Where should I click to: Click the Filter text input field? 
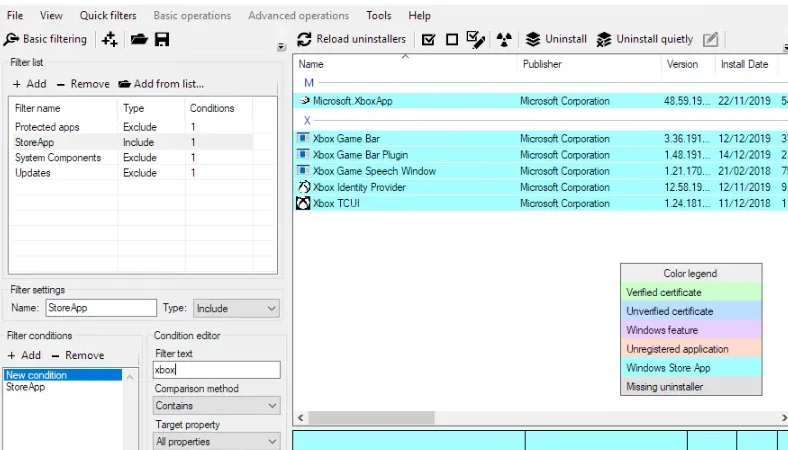pyautogui.click(x=217, y=370)
